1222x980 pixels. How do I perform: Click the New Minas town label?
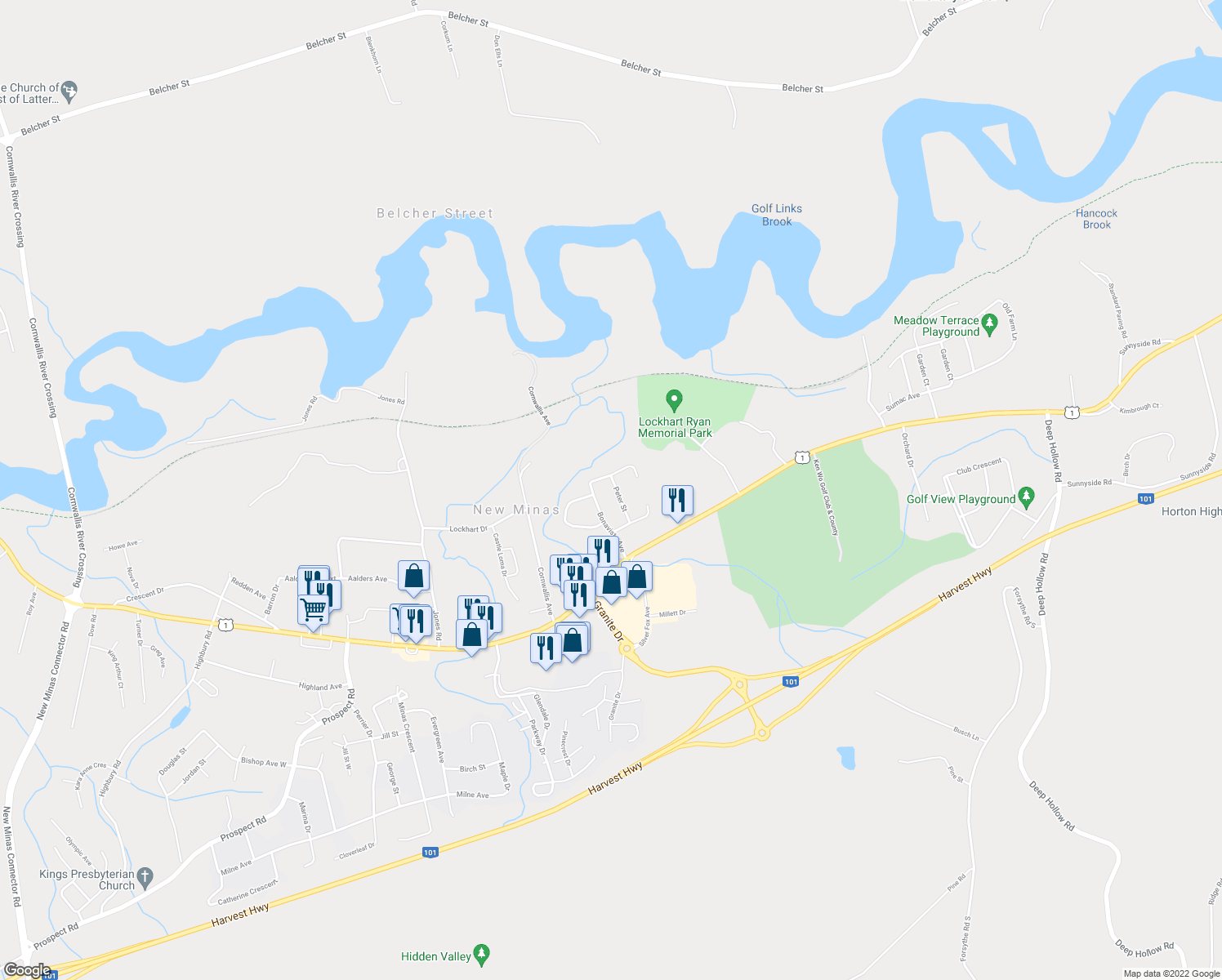pos(516,510)
